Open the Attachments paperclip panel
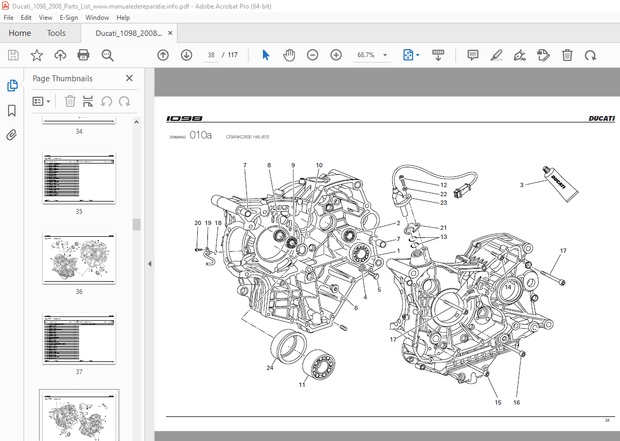The height and width of the screenshot is (441, 620). point(12,135)
